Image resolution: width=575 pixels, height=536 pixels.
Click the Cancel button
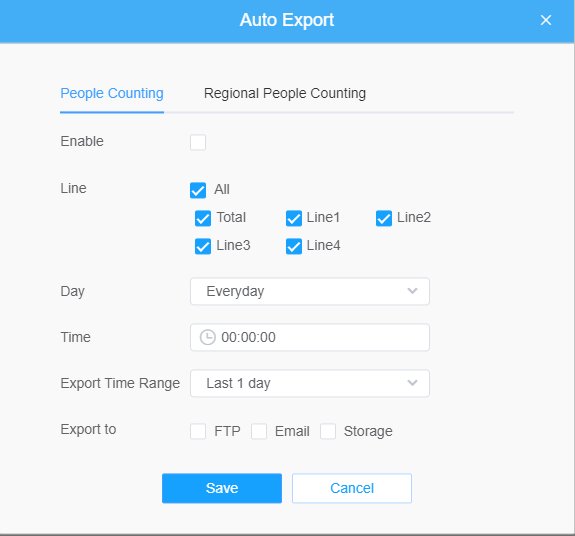[x=352, y=488]
